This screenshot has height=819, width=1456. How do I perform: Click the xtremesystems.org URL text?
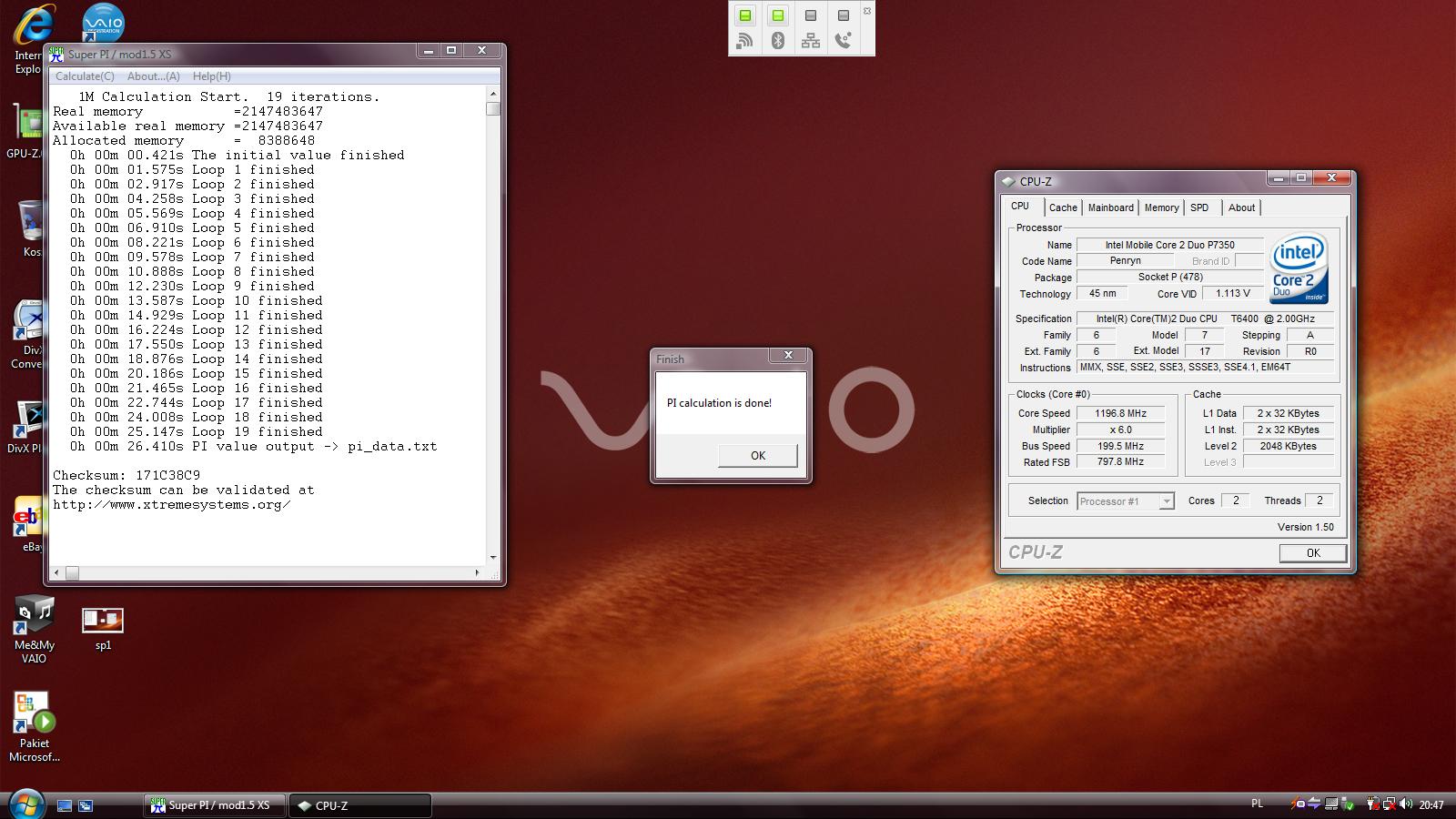[x=172, y=504]
